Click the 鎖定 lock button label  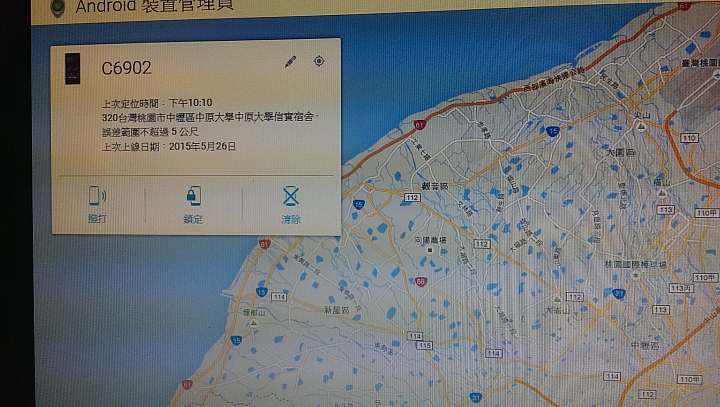[193, 219]
